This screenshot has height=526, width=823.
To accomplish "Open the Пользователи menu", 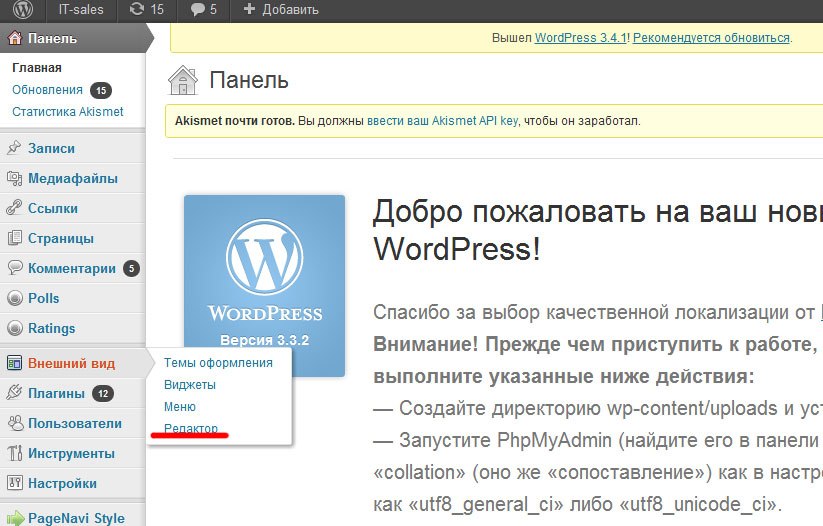I will pos(75,423).
